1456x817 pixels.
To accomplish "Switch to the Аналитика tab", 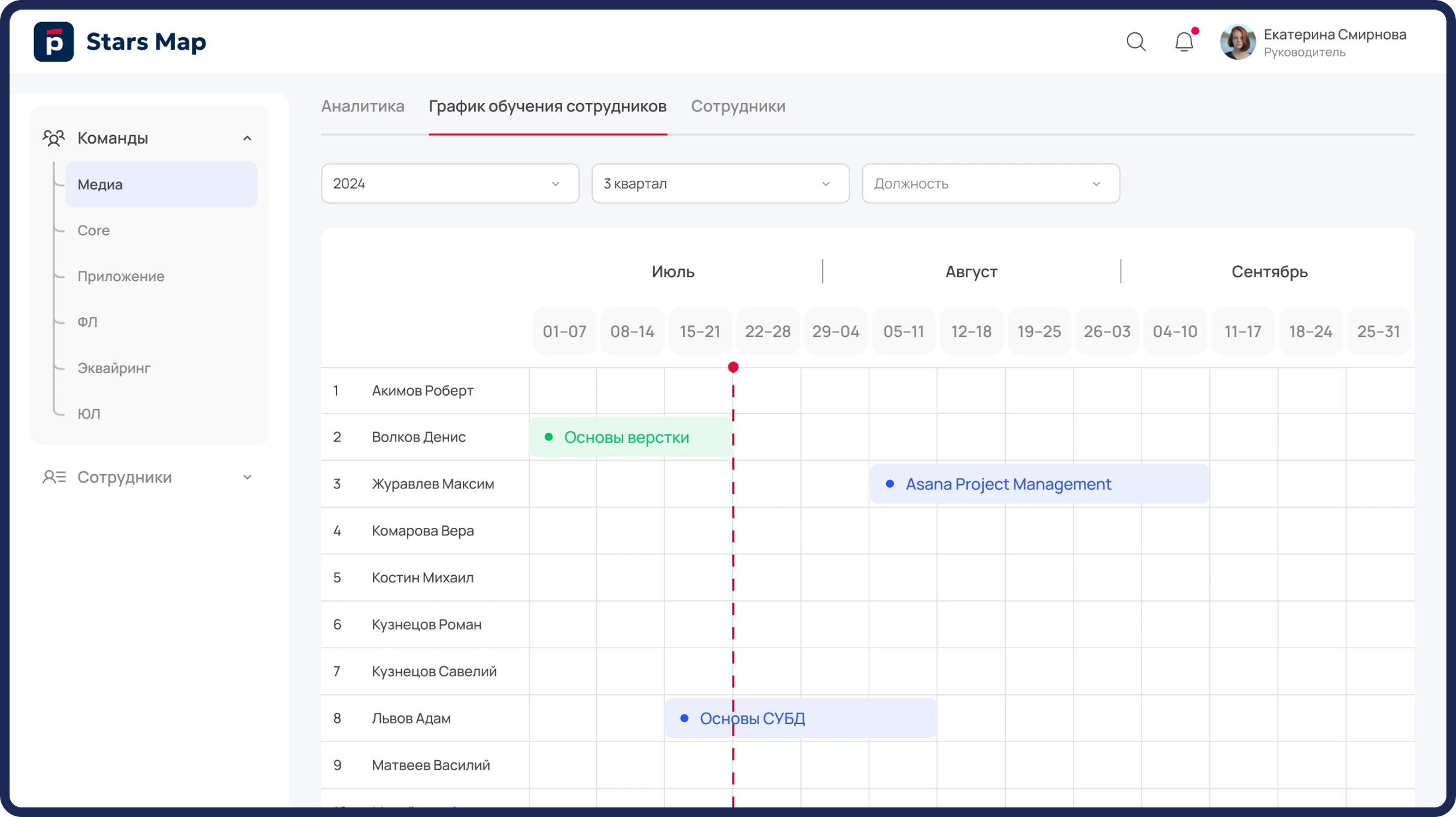I will coord(363,106).
